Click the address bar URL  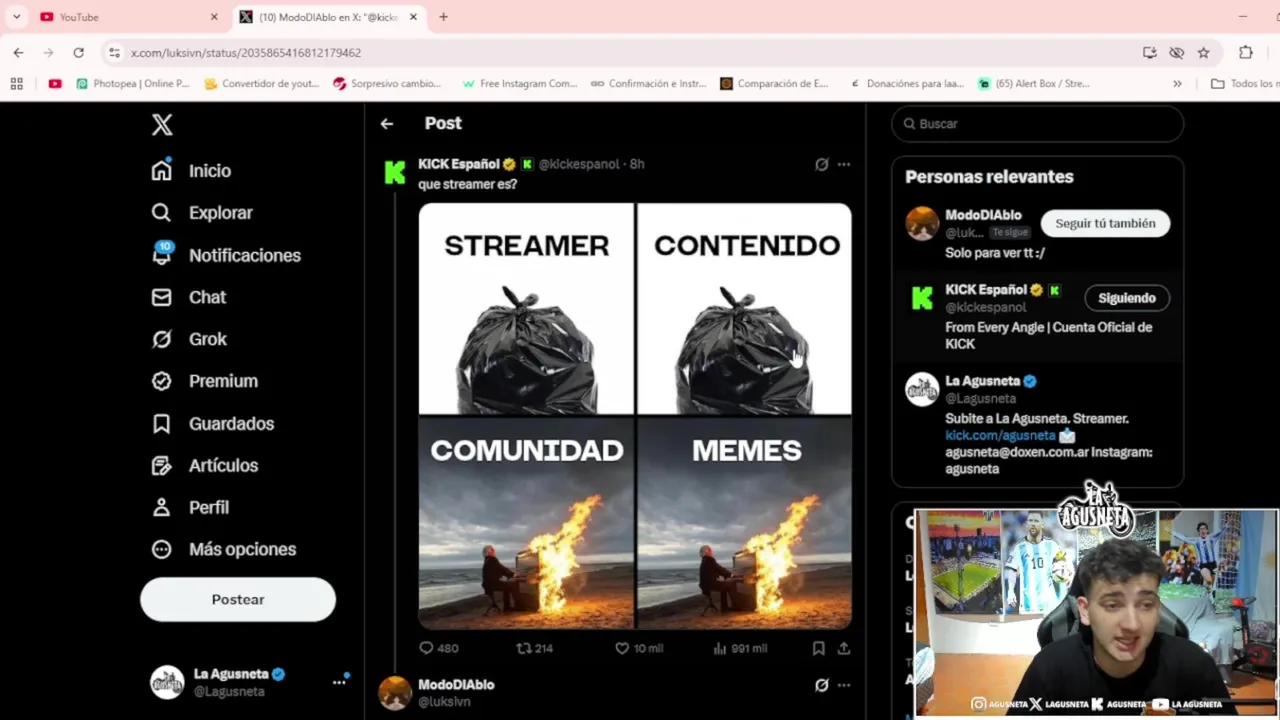245,53
